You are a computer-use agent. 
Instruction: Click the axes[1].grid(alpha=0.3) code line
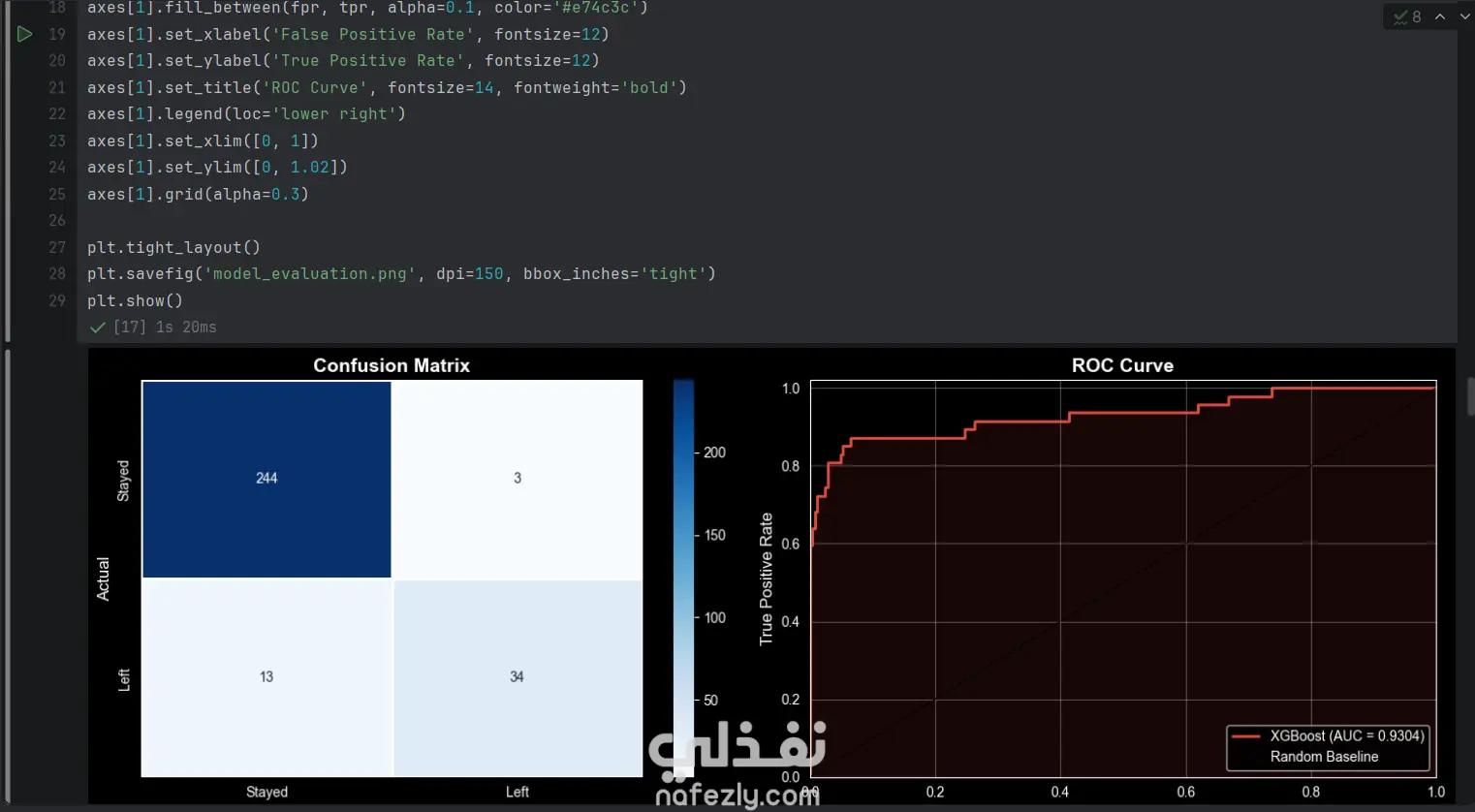click(x=198, y=194)
